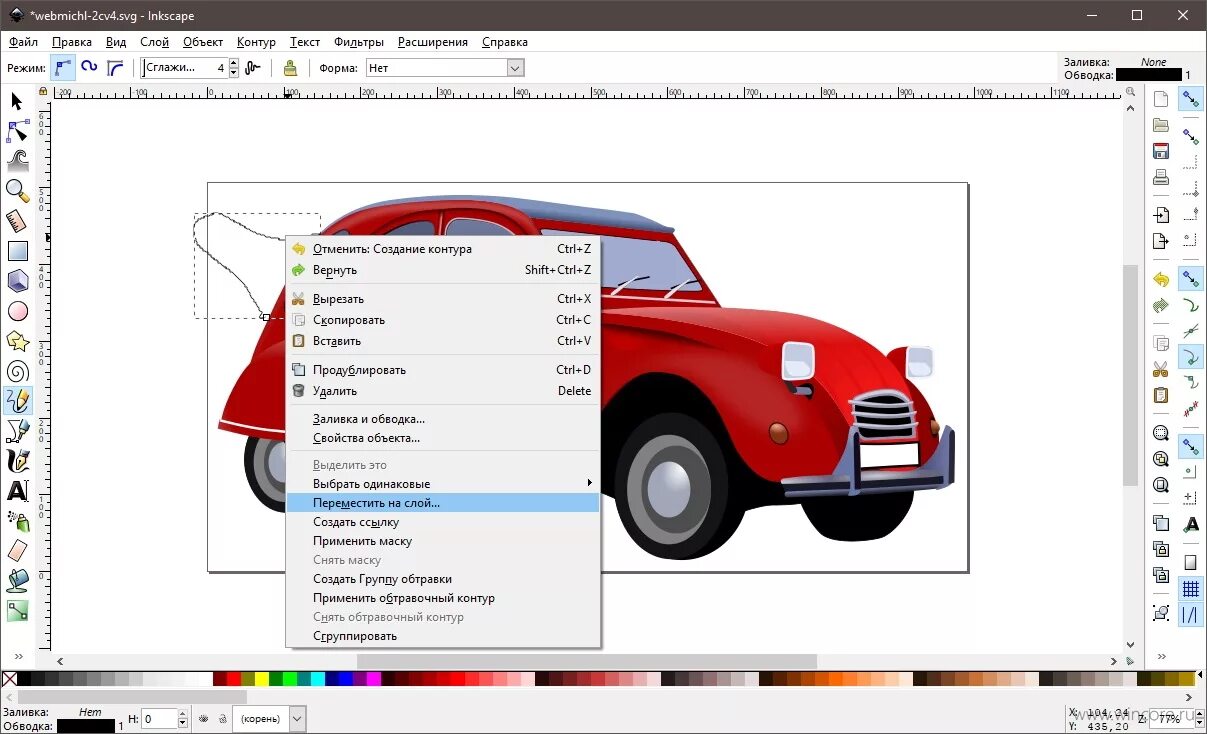Select the Star tool
The width and height of the screenshot is (1207, 734).
(17, 341)
